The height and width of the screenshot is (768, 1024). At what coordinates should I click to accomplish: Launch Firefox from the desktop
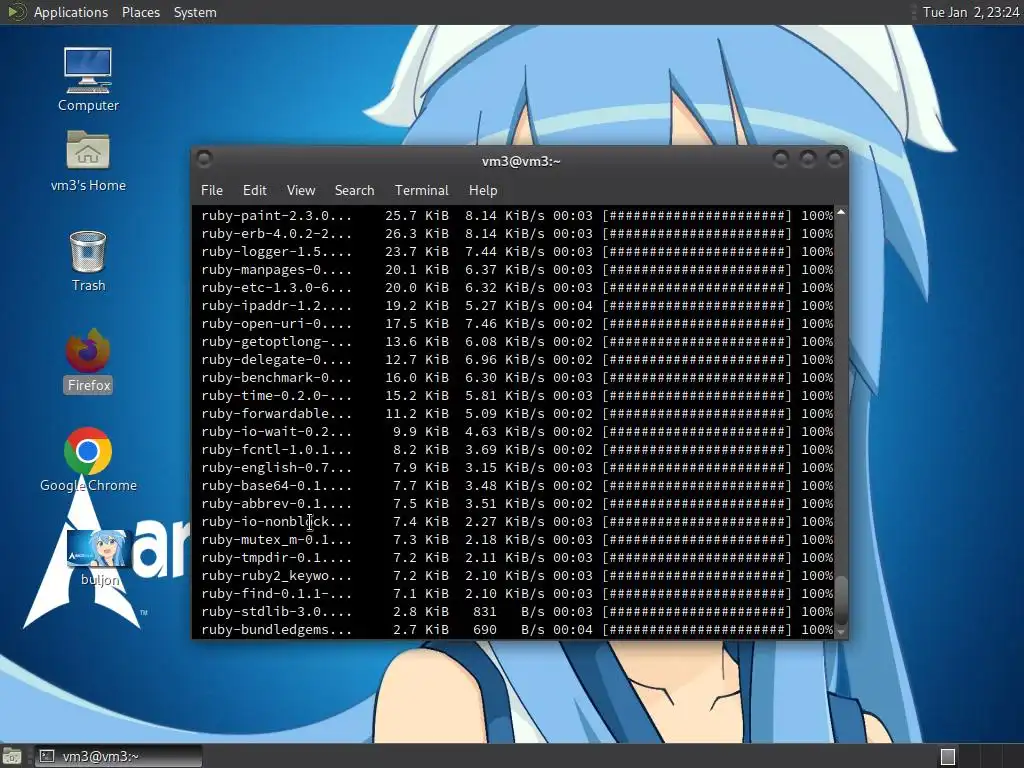[x=88, y=360]
